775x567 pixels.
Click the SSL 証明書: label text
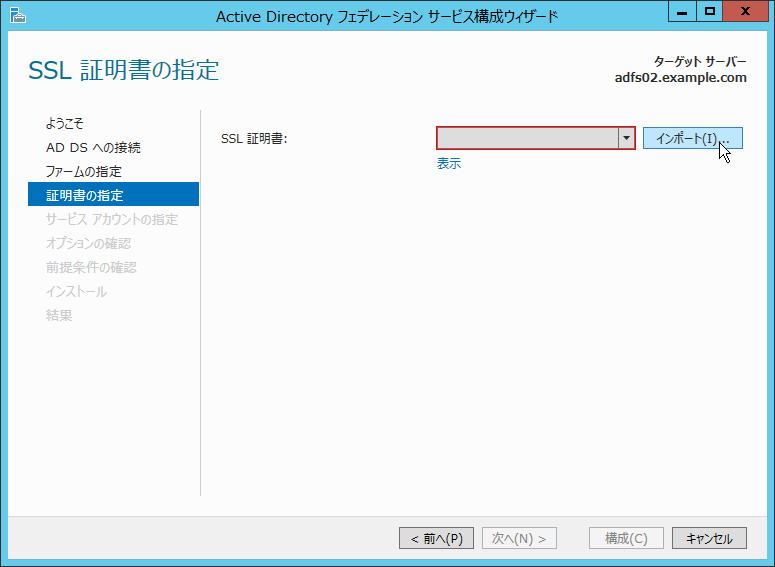(x=254, y=138)
